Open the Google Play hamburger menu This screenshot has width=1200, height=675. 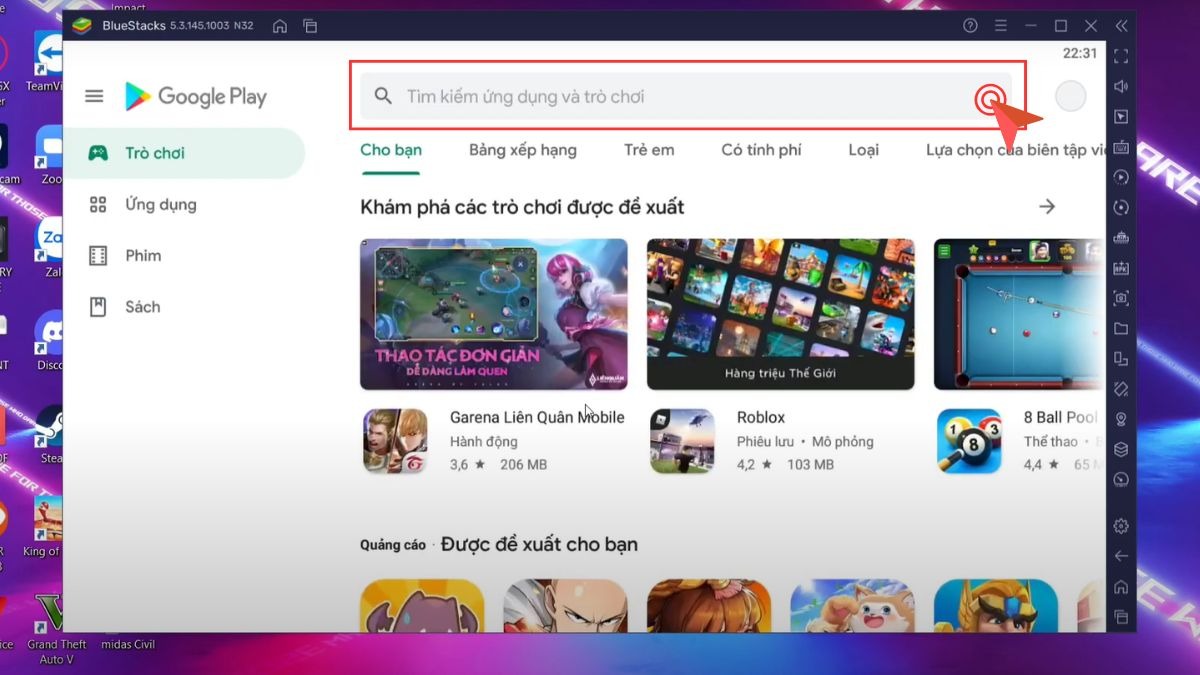(94, 96)
